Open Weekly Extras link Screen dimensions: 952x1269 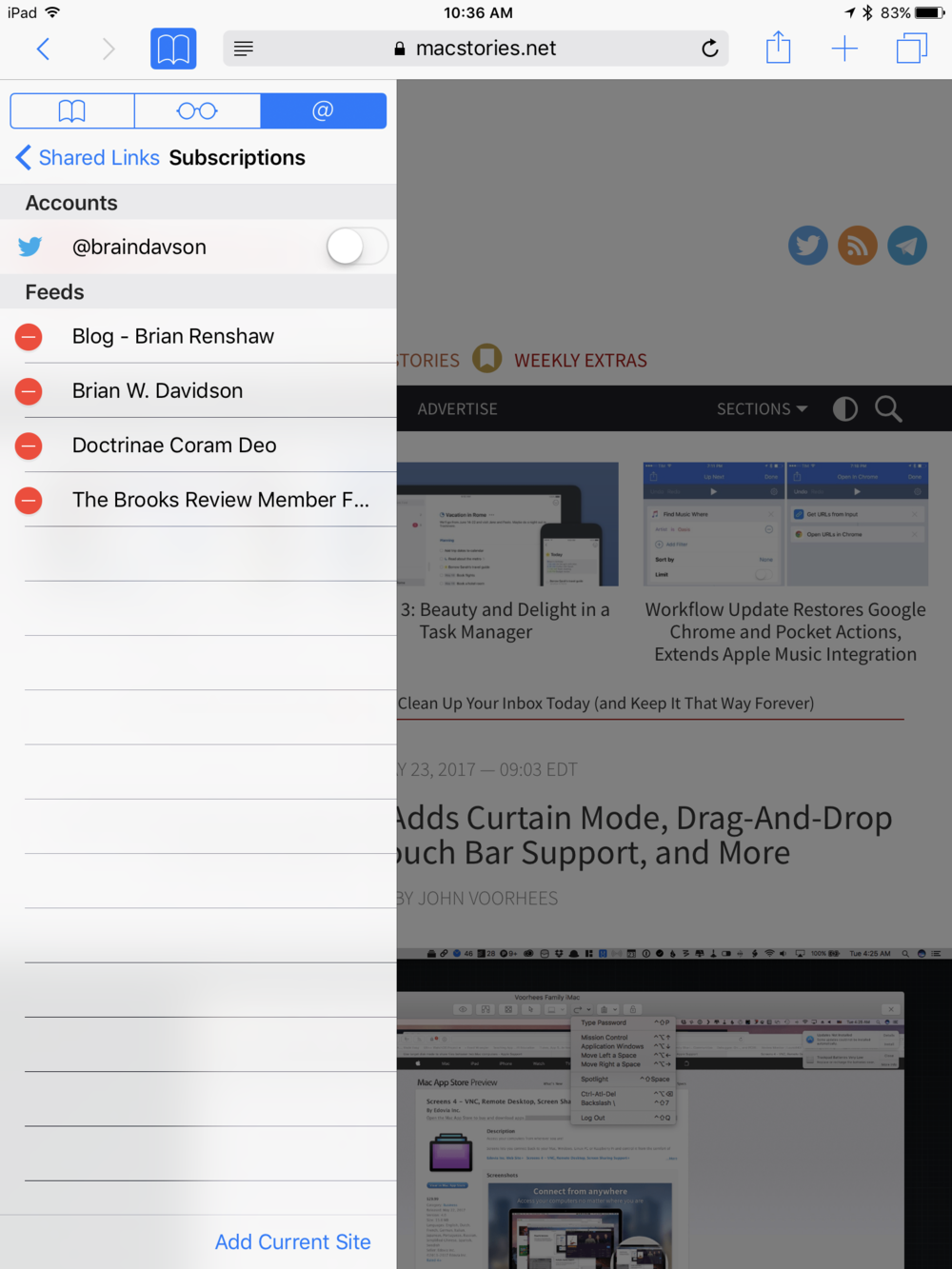click(x=580, y=361)
